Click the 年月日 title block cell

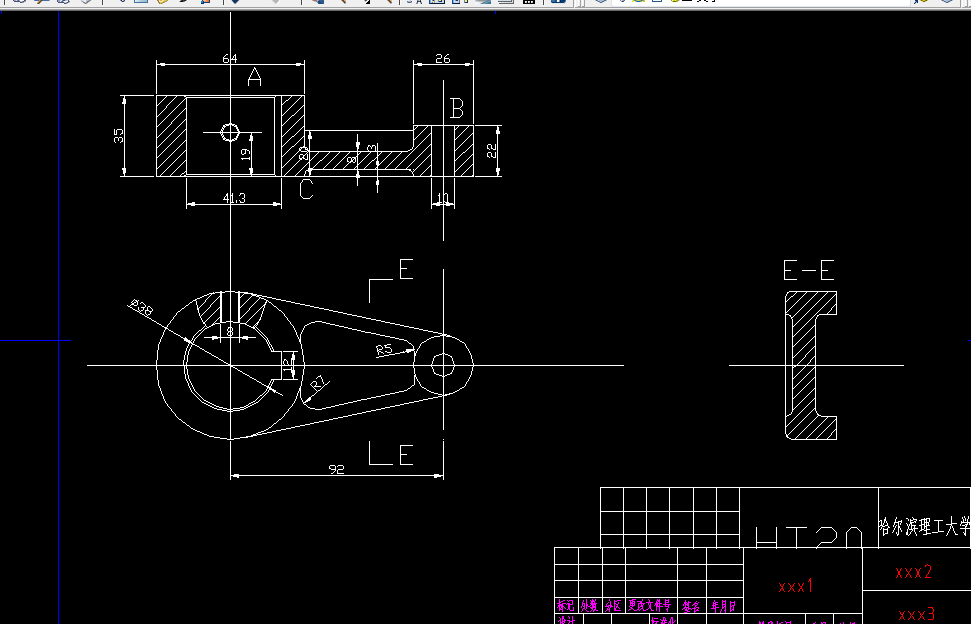coord(723,605)
